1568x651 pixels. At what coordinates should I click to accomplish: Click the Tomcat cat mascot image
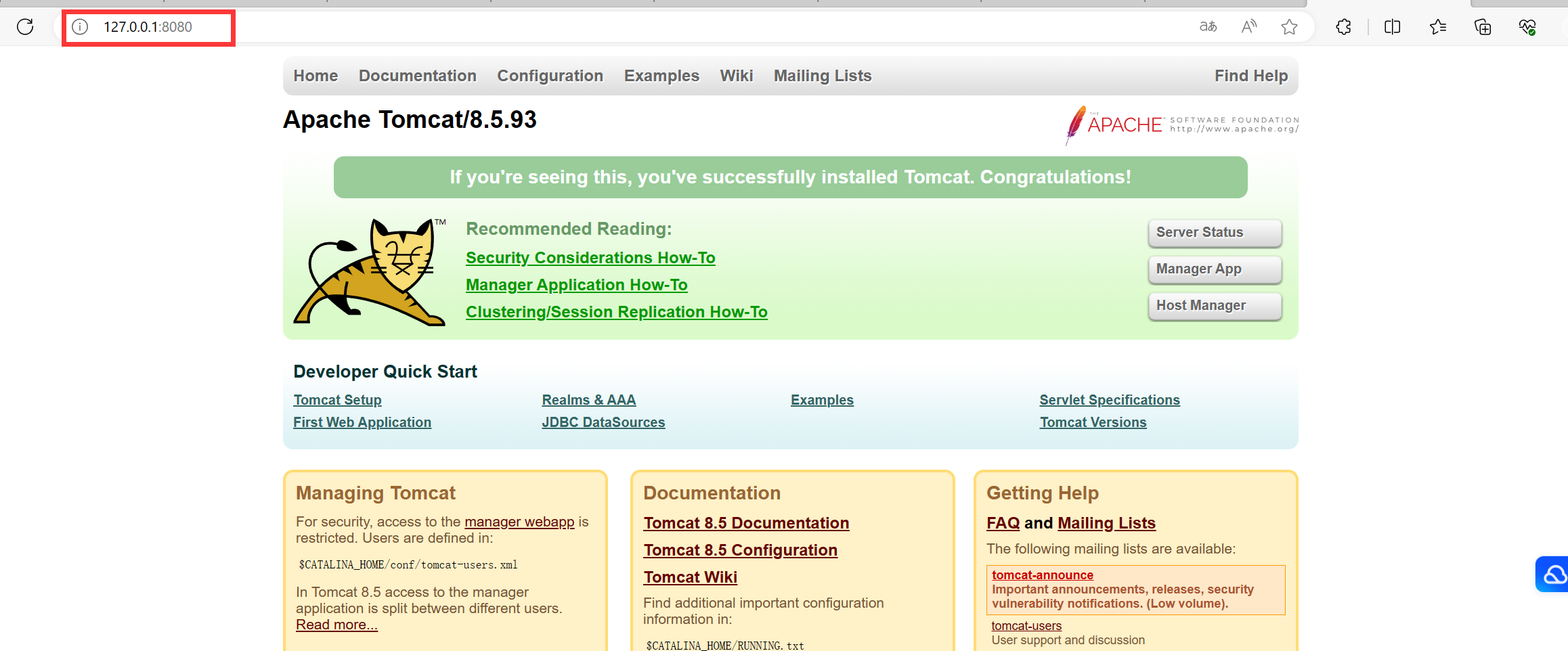tap(370, 272)
